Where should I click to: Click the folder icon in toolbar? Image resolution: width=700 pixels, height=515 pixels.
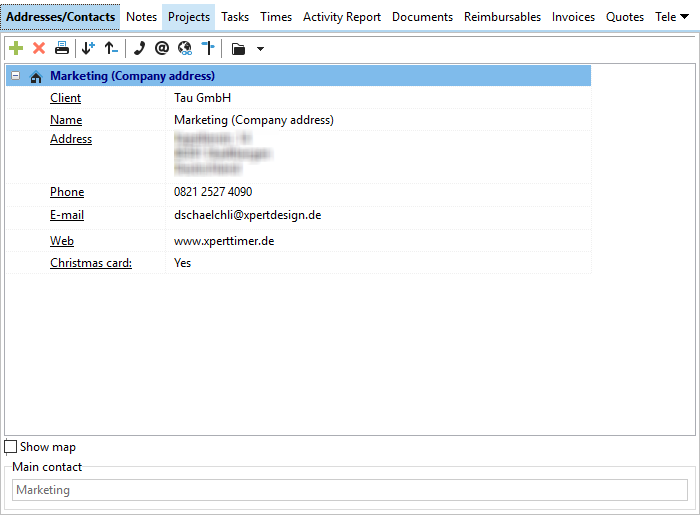pyautogui.click(x=238, y=48)
